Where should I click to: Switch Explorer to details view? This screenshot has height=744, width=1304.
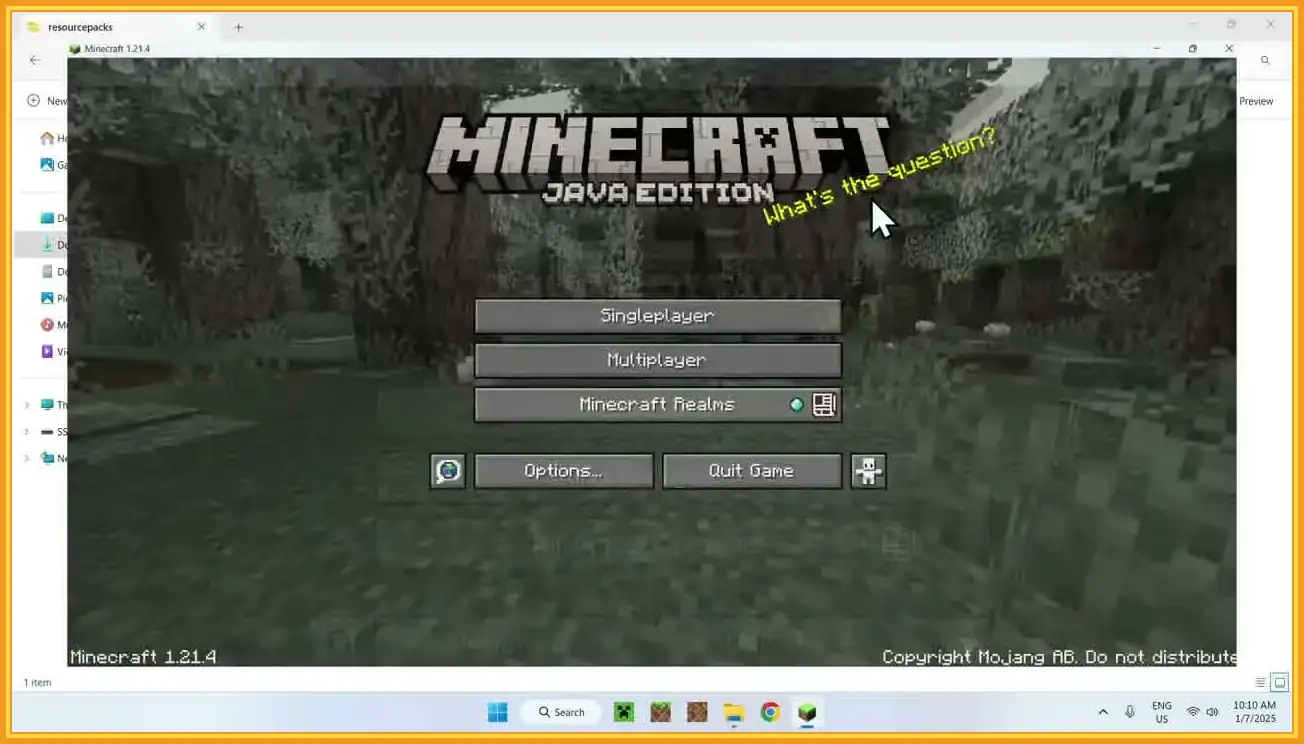tap(1261, 683)
